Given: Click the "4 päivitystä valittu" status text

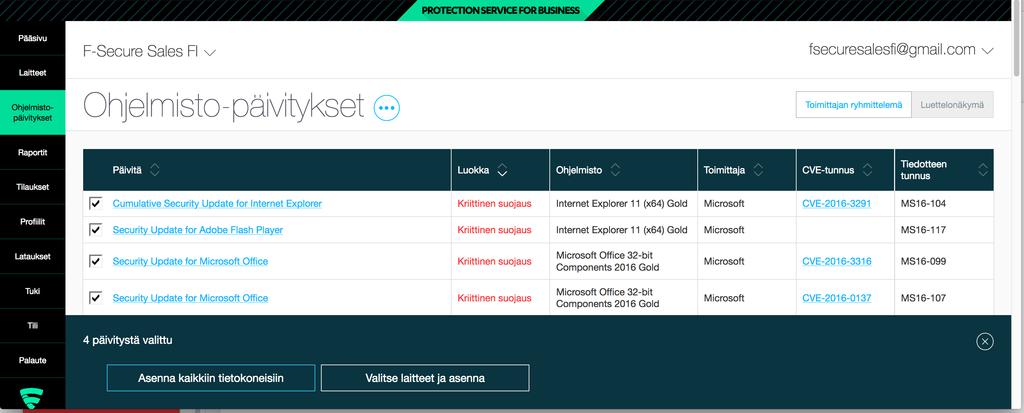Looking at the screenshot, I should coord(128,340).
